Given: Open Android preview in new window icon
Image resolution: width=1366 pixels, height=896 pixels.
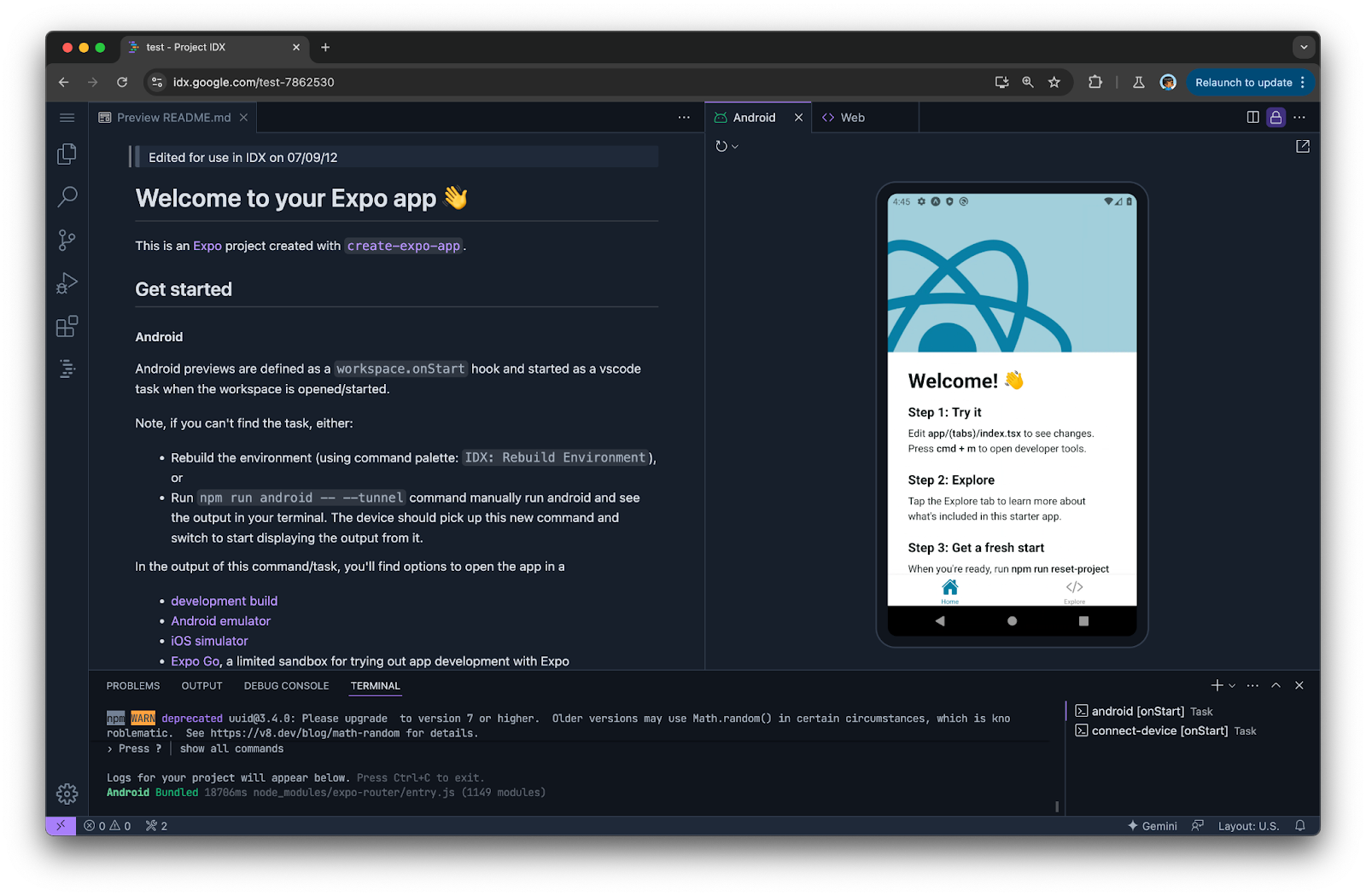Looking at the screenshot, I should (1303, 147).
